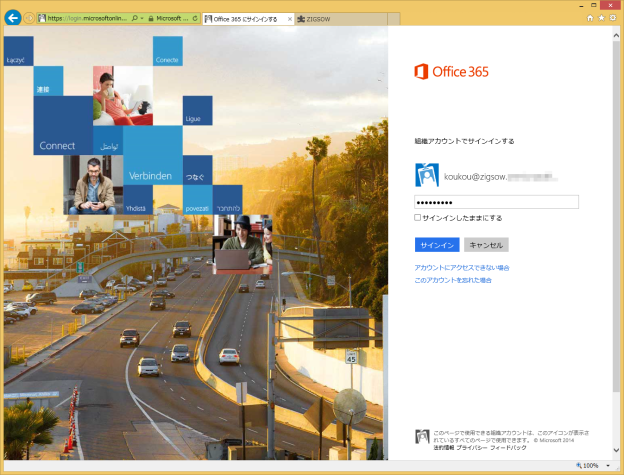
Task: Open the address bar autocomplete dropdown arrow
Action: [142, 18]
